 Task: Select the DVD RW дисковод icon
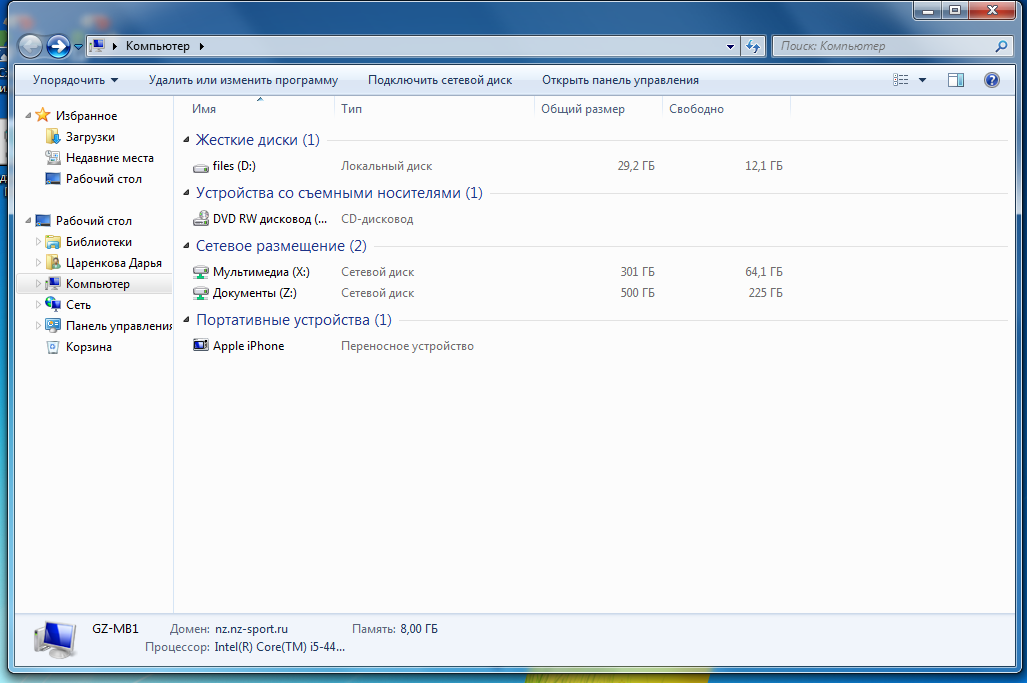click(x=200, y=219)
